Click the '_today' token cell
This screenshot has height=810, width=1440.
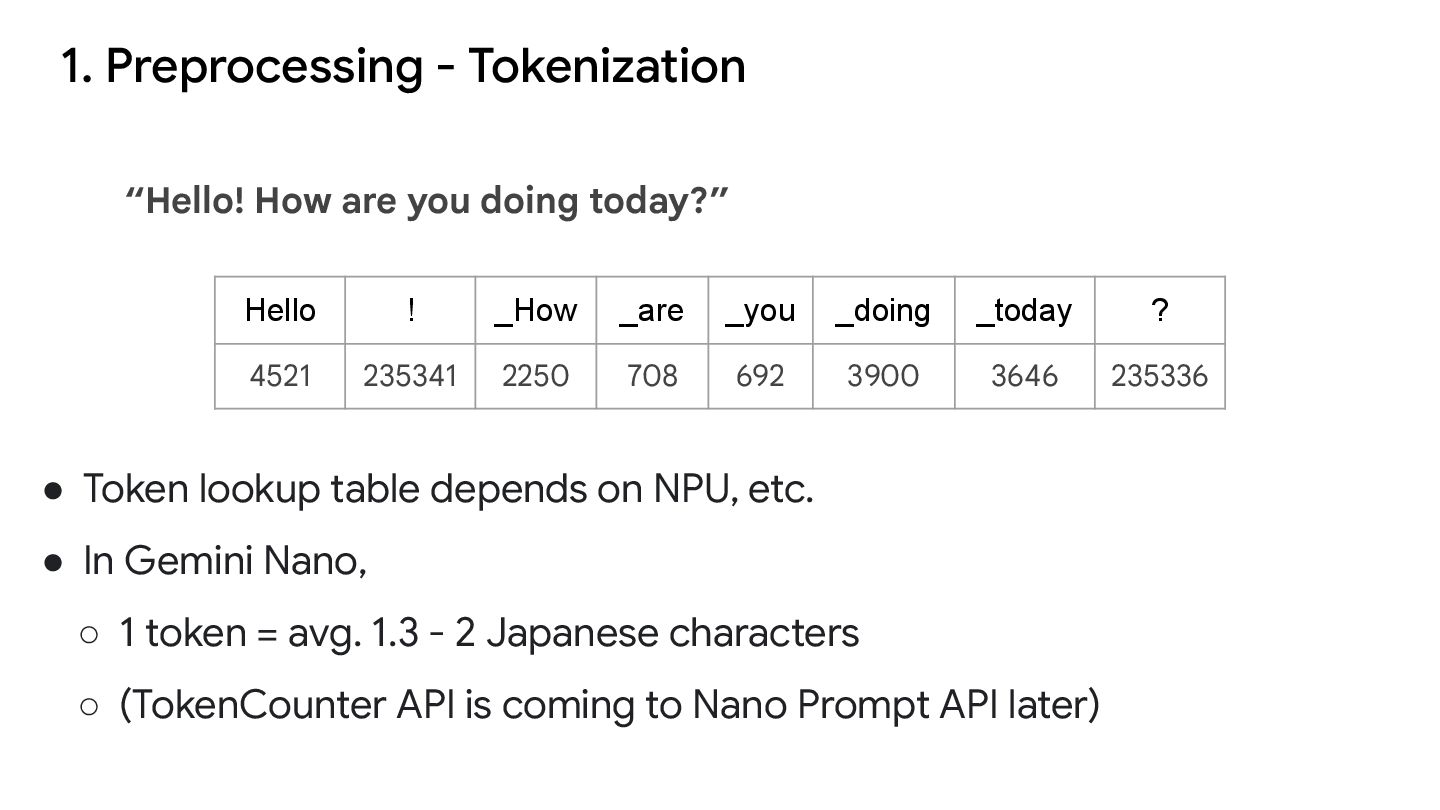click(x=1024, y=311)
